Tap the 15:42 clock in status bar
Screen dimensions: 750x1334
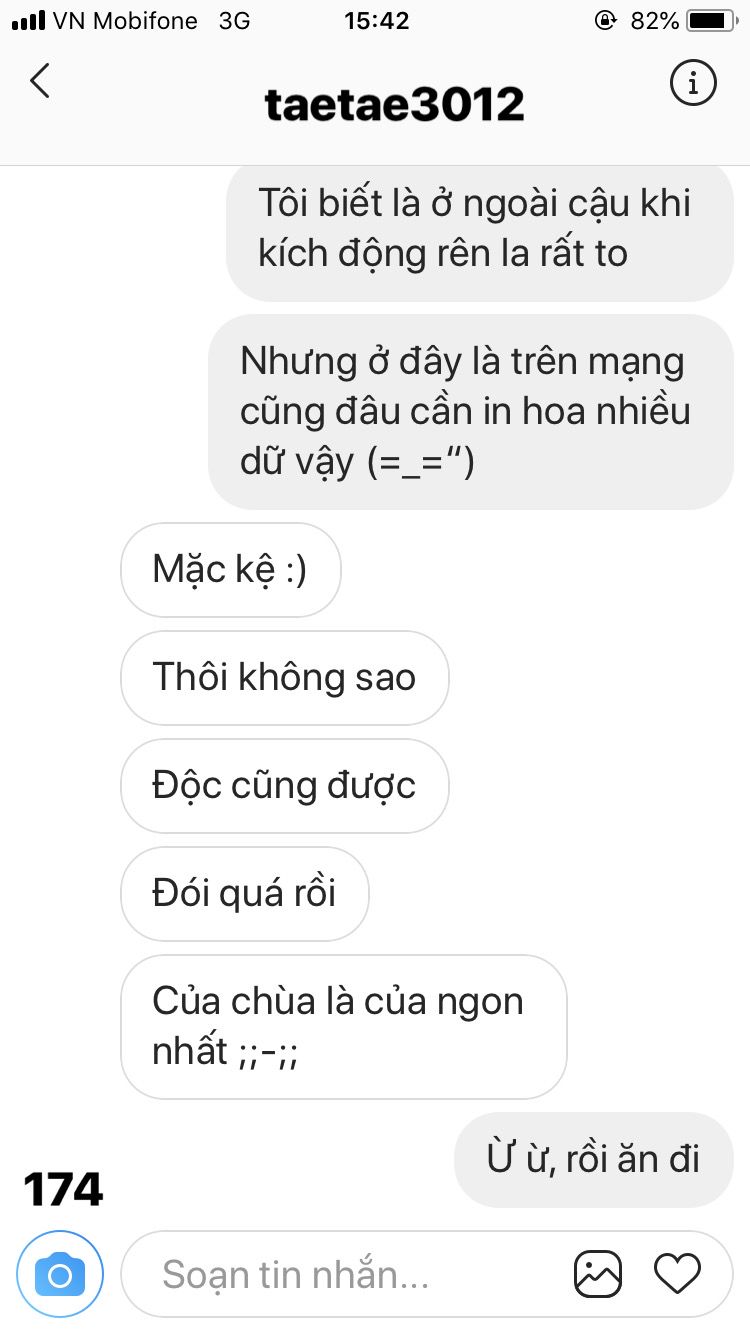click(376, 20)
